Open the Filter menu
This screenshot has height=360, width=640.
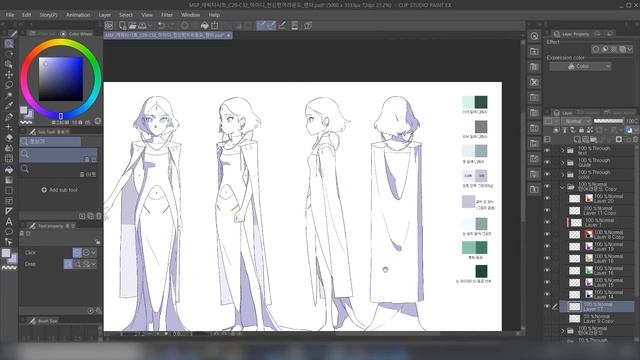point(167,15)
